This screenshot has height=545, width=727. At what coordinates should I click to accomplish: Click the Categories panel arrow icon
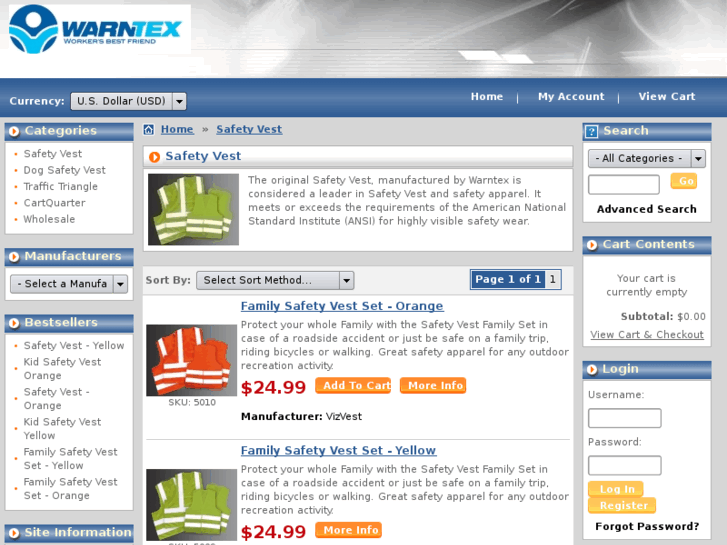[14, 131]
